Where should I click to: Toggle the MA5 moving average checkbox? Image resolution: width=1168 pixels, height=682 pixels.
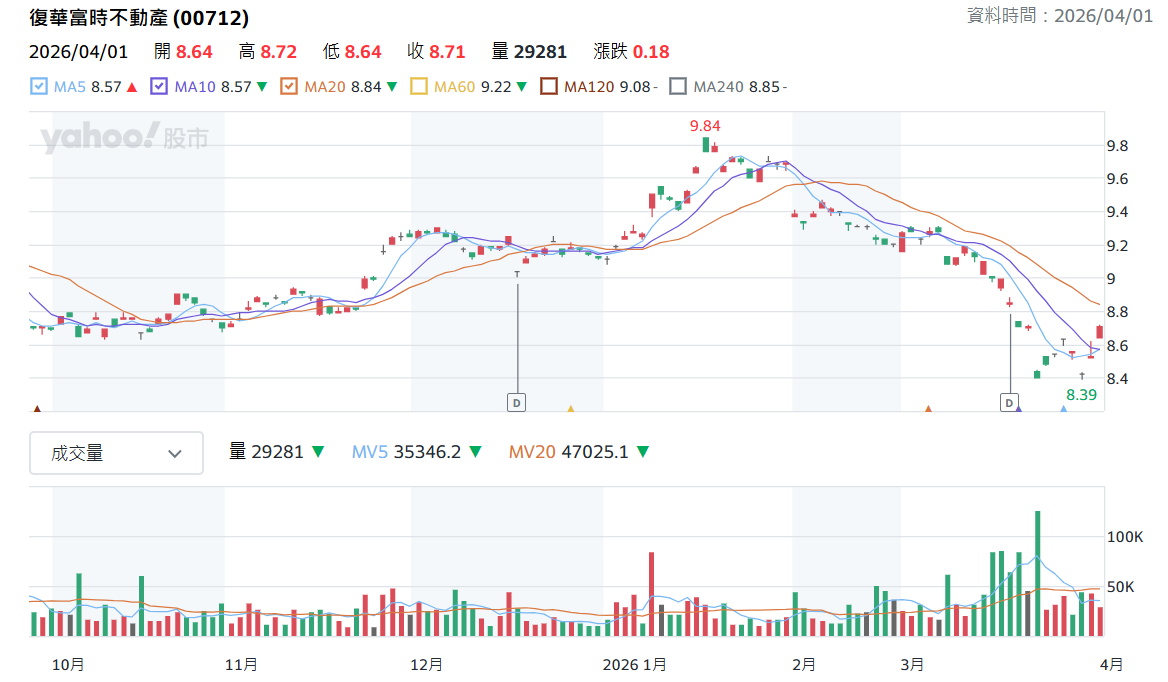click(39, 86)
